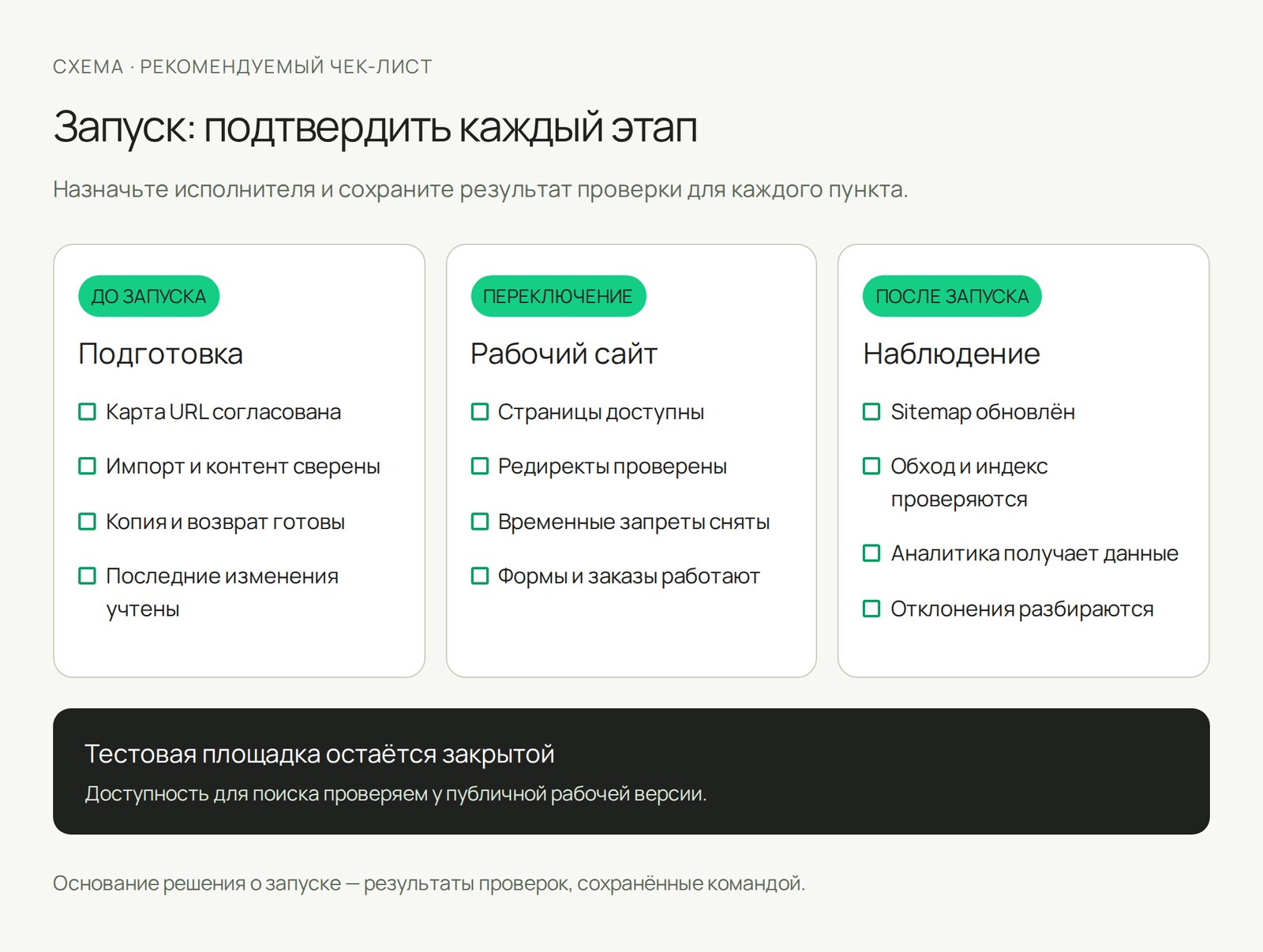
Task: Click the «ПЕРЕКЛЮЧЕНИЕ» green badge
Action: (x=558, y=296)
